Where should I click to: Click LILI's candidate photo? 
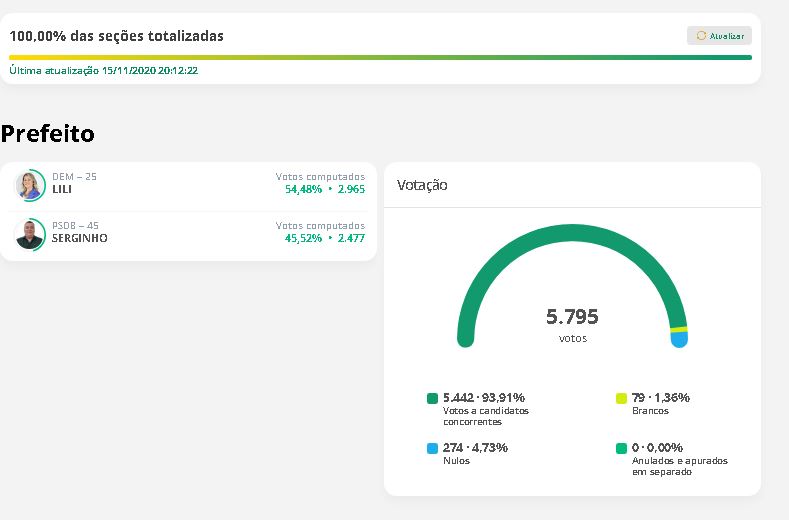click(29, 186)
